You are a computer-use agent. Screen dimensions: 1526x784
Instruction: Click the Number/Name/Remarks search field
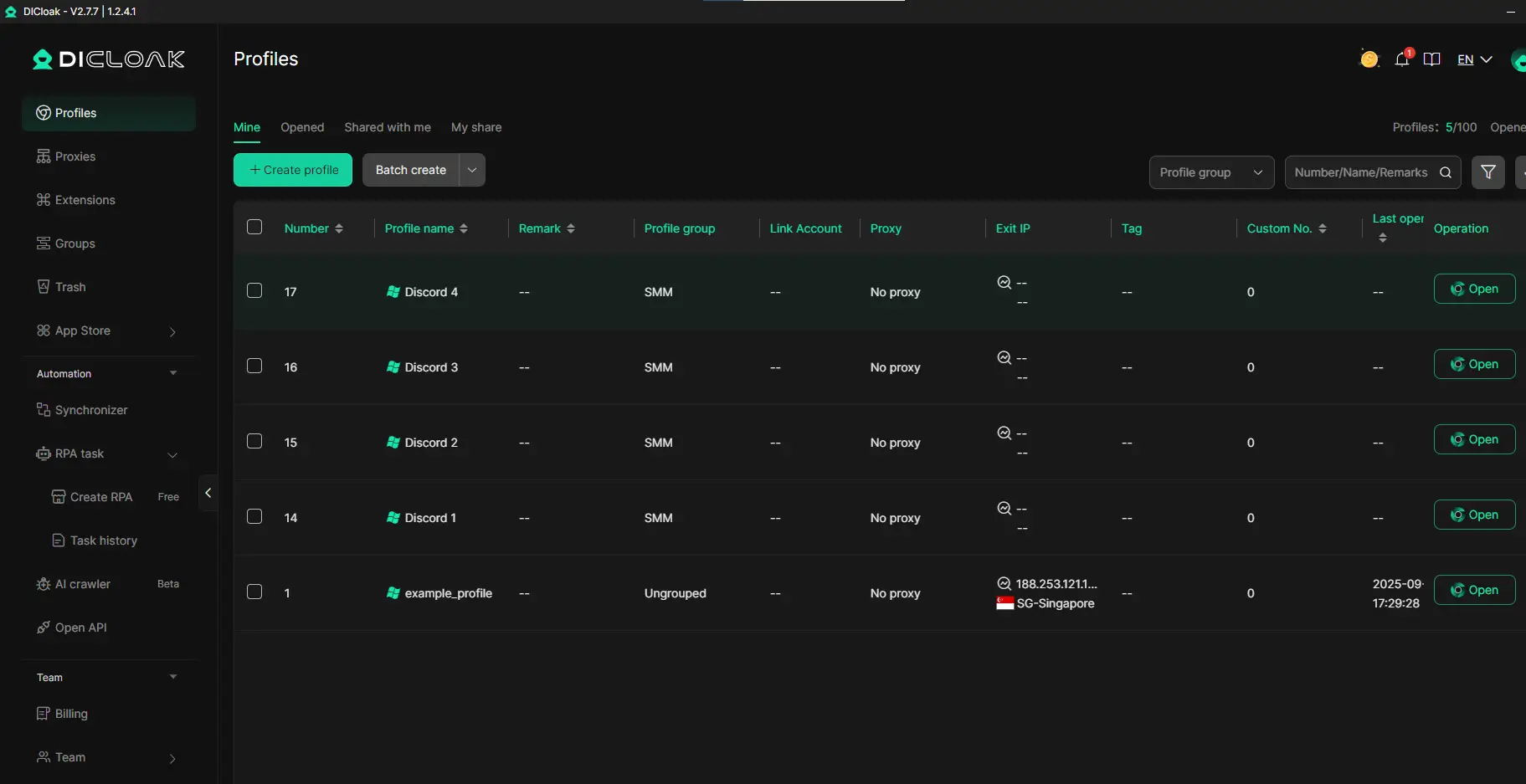point(1359,172)
